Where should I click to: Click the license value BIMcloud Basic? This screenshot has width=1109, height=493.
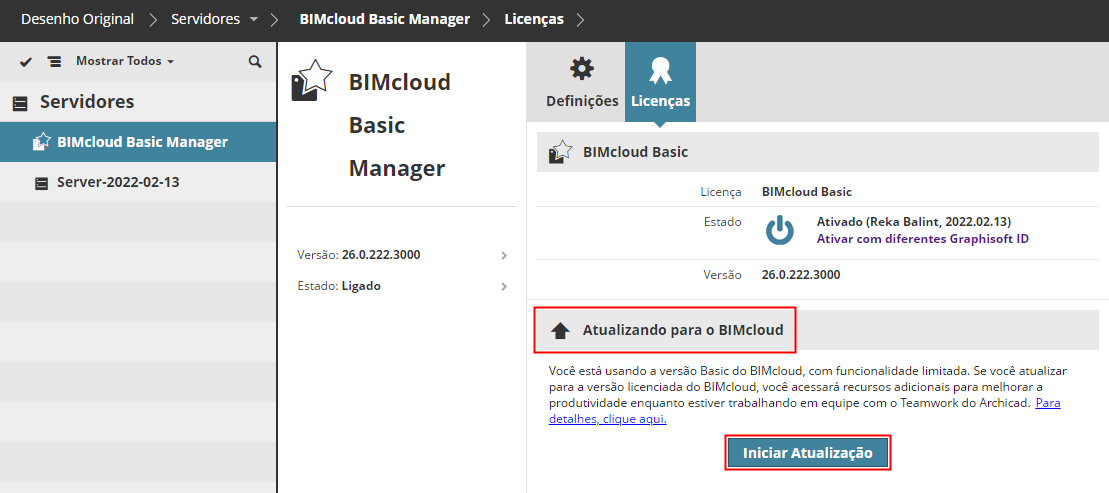pos(807,192)
